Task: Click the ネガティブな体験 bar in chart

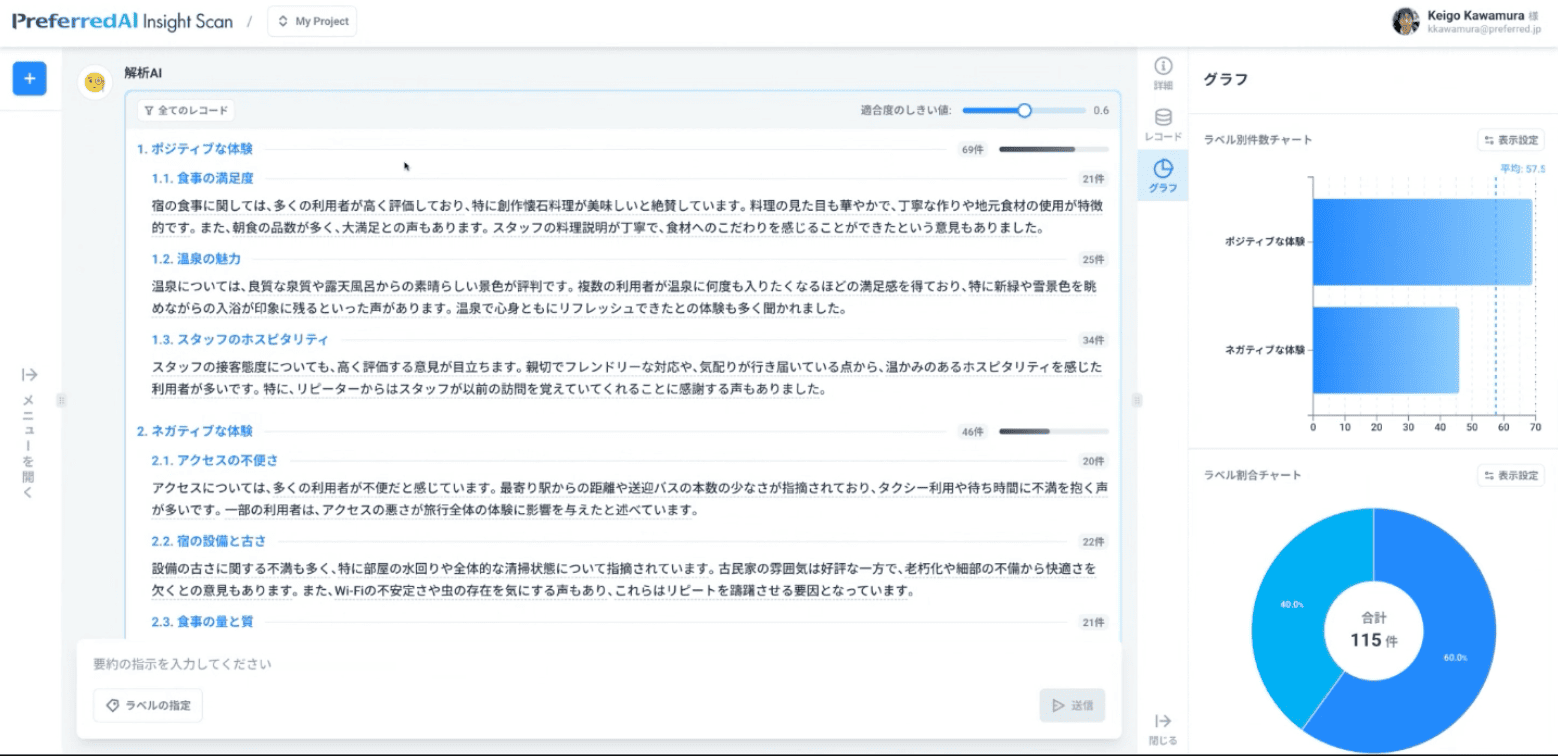Action: (1385, 350)
